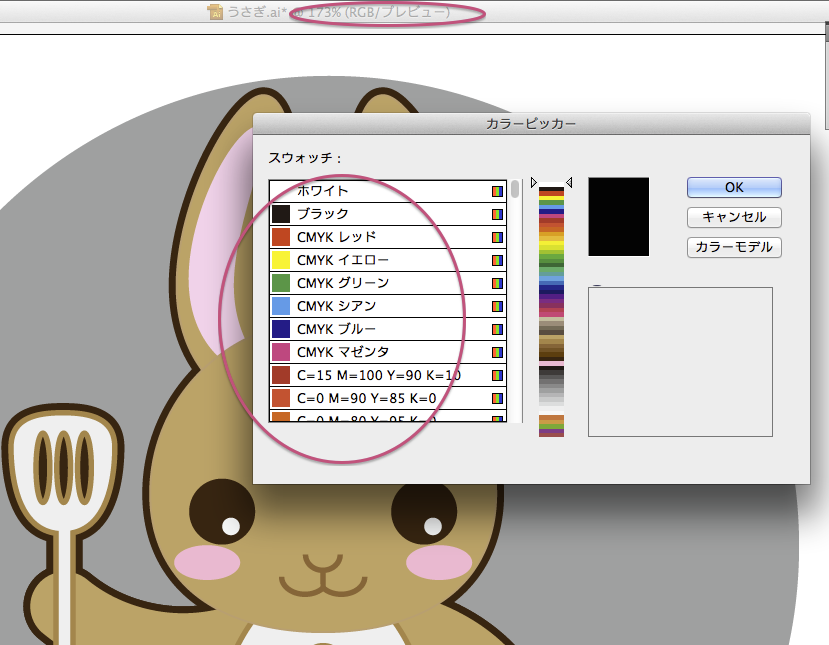Viewport: 829px width, 645px height.
Task: Select the CMYK icon next to CMYK イエロー
Action: [497, 260]
